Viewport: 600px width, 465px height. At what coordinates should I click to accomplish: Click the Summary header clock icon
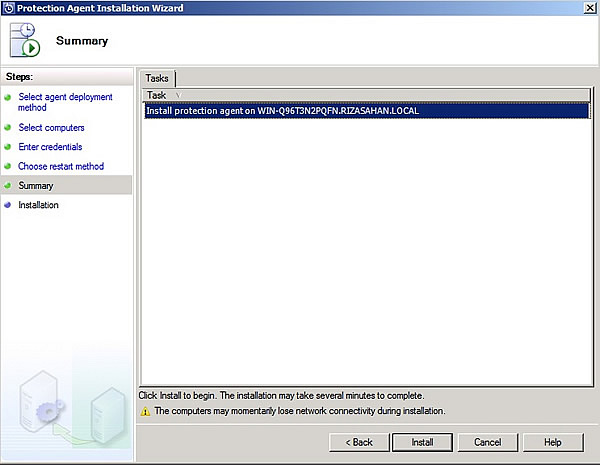(26, 41)
